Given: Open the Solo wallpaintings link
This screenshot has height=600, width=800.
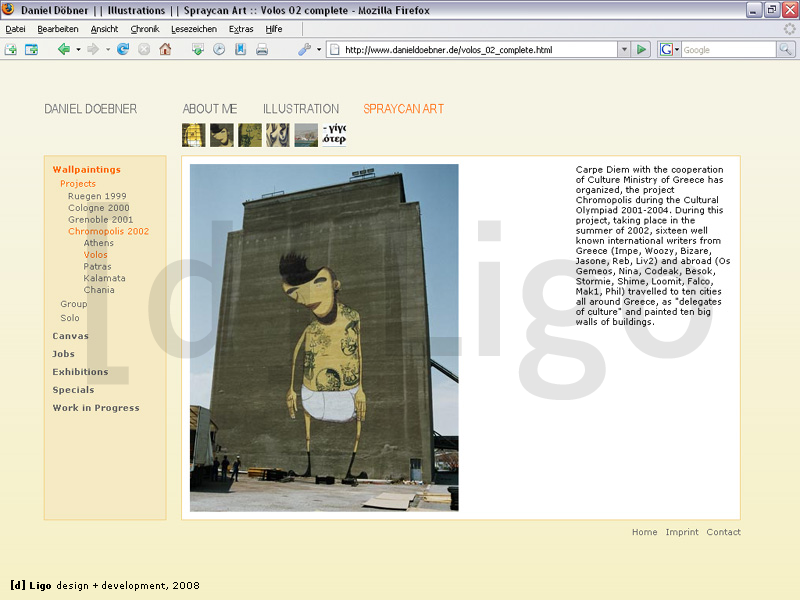Looking at the screenshot, I should (70, 318).
